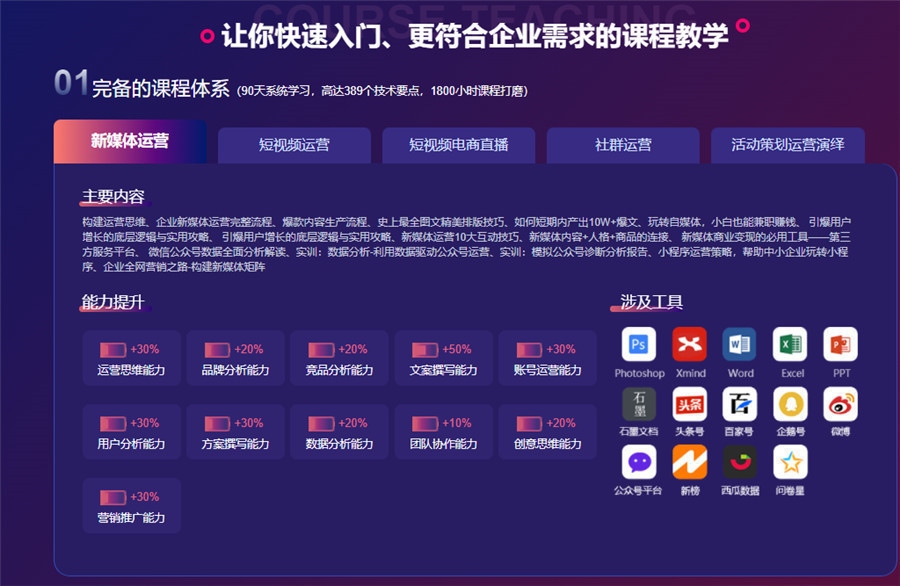This screenshot has width=900, height=586.
Task: Click the 西瓜数据 icon
Action: [740, 462]
